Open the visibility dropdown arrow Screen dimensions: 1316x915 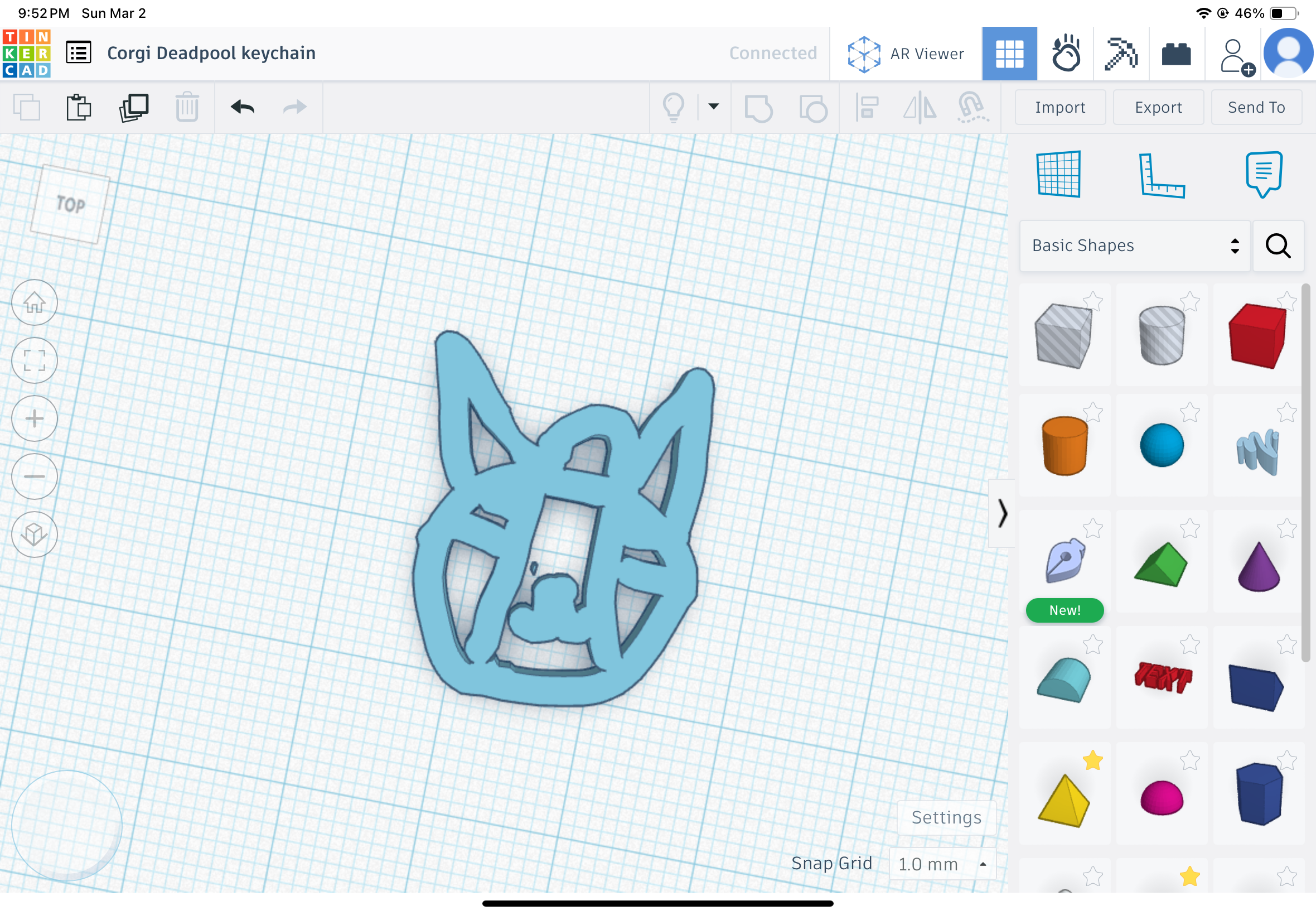click(713, 107)
